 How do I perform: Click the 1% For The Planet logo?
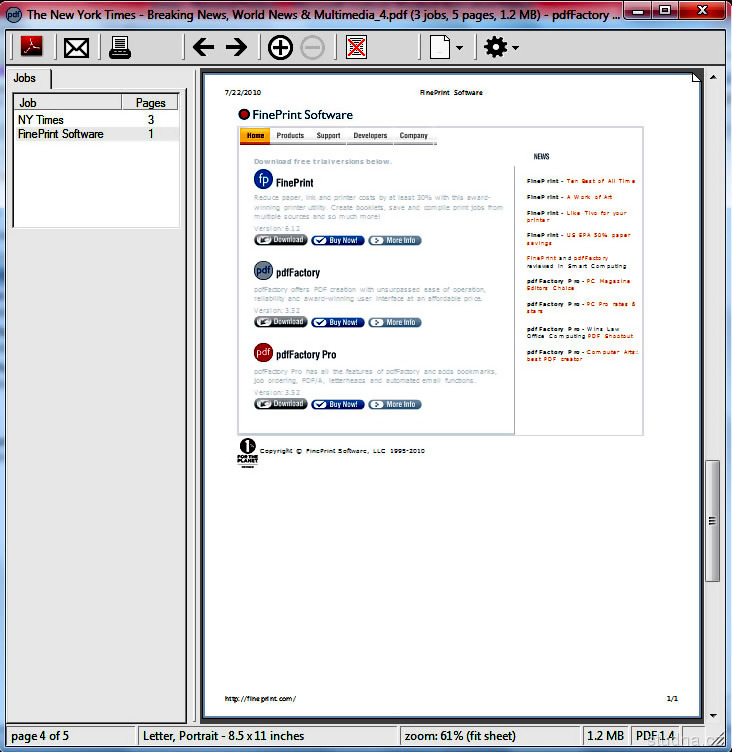click(x=248, y=452)
